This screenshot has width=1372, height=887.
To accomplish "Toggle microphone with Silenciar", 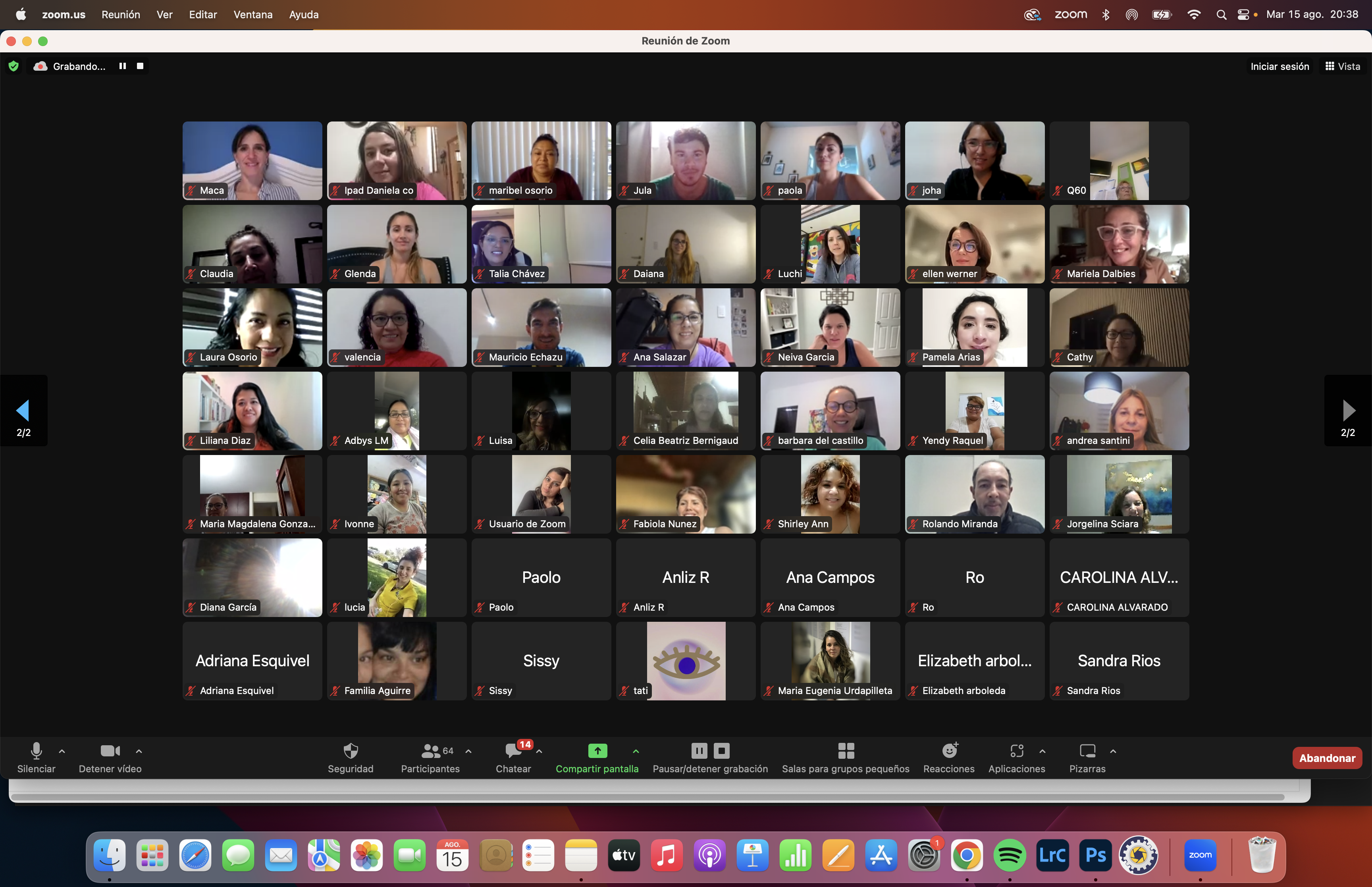I will pyautogui.click(x=36, y=751).
